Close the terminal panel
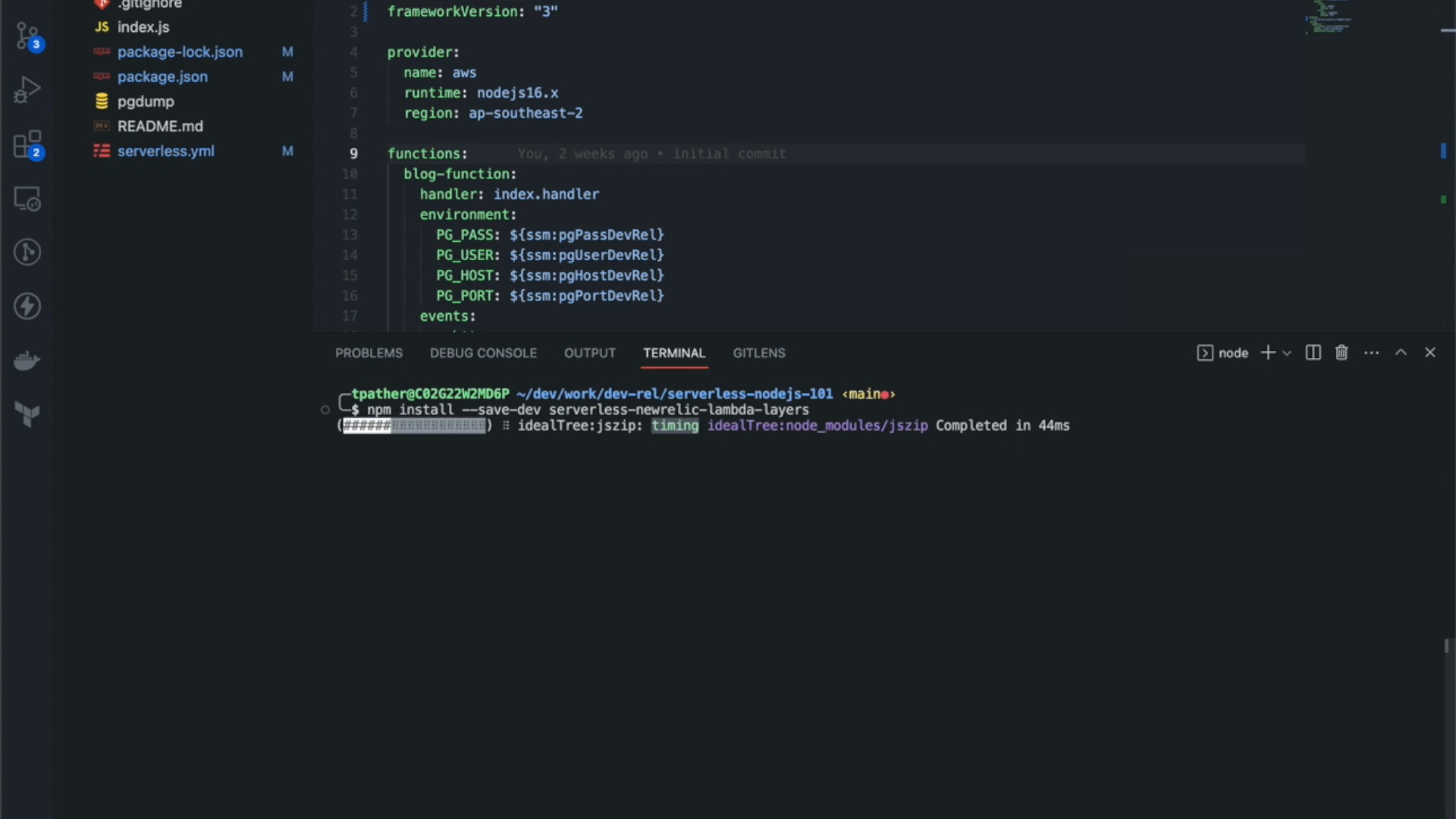1456x819 pixels. pos(1430,353)
